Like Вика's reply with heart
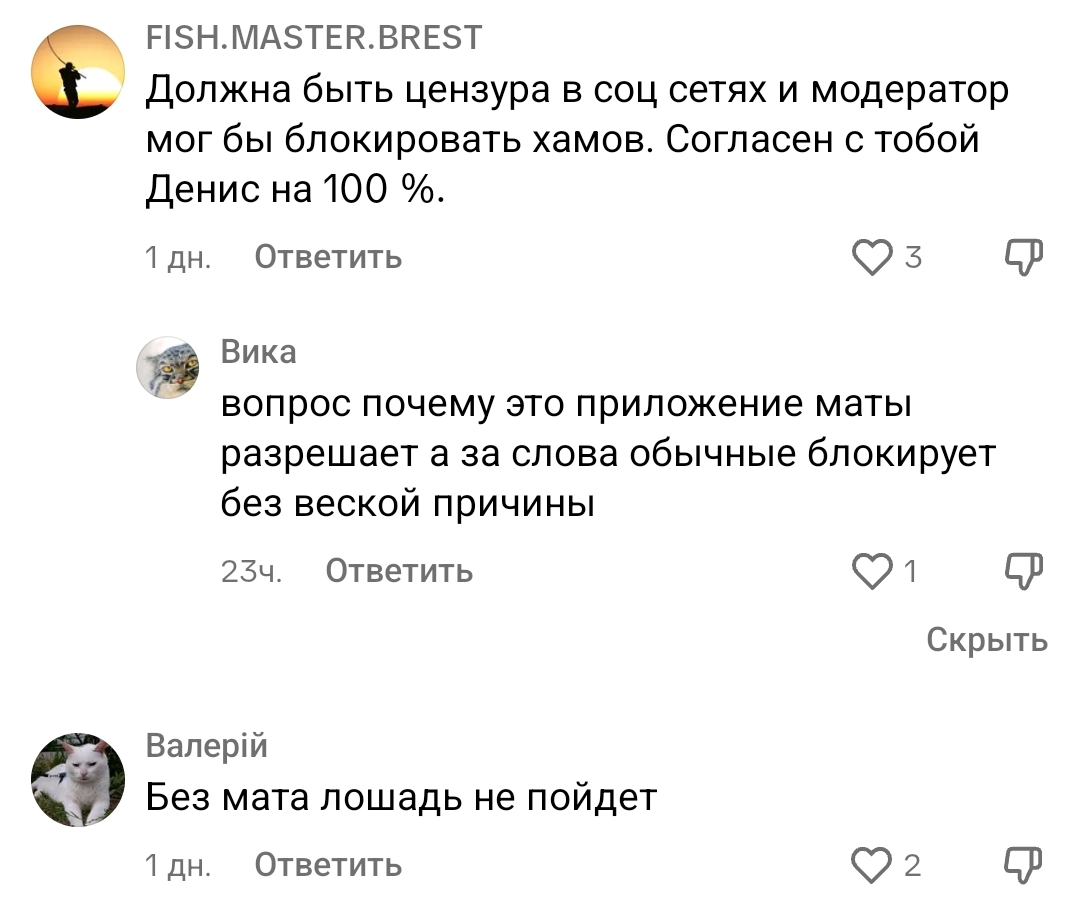Image resolution: width=1080 pixels, height=910 pixels. pyautogui.click(x=872, y=571)
